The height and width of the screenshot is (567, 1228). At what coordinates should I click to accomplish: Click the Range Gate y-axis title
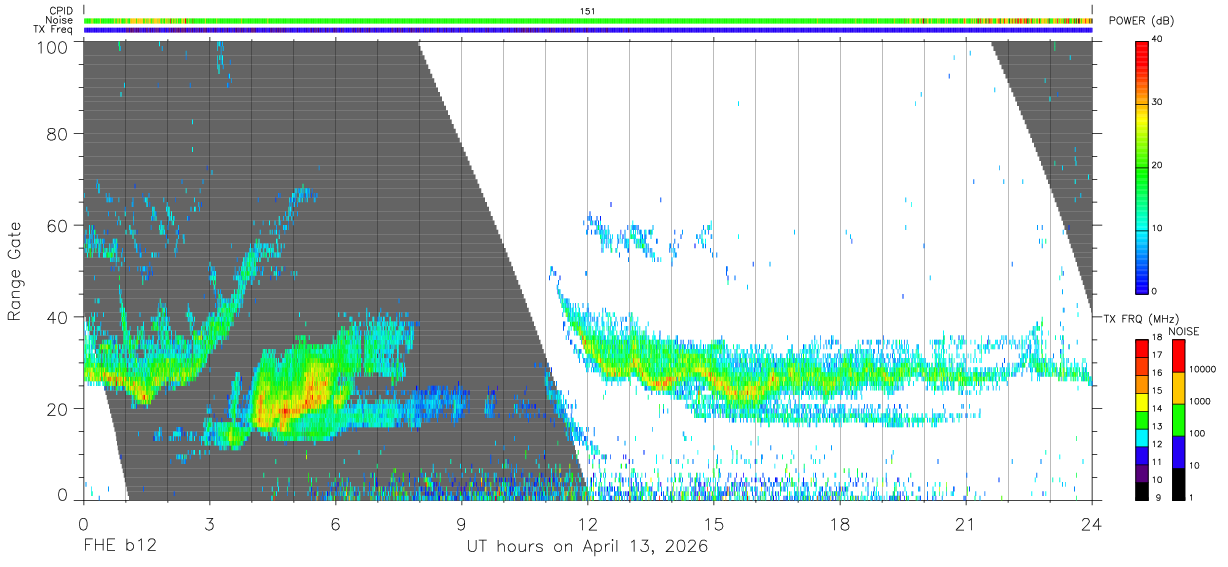[15, 272]
